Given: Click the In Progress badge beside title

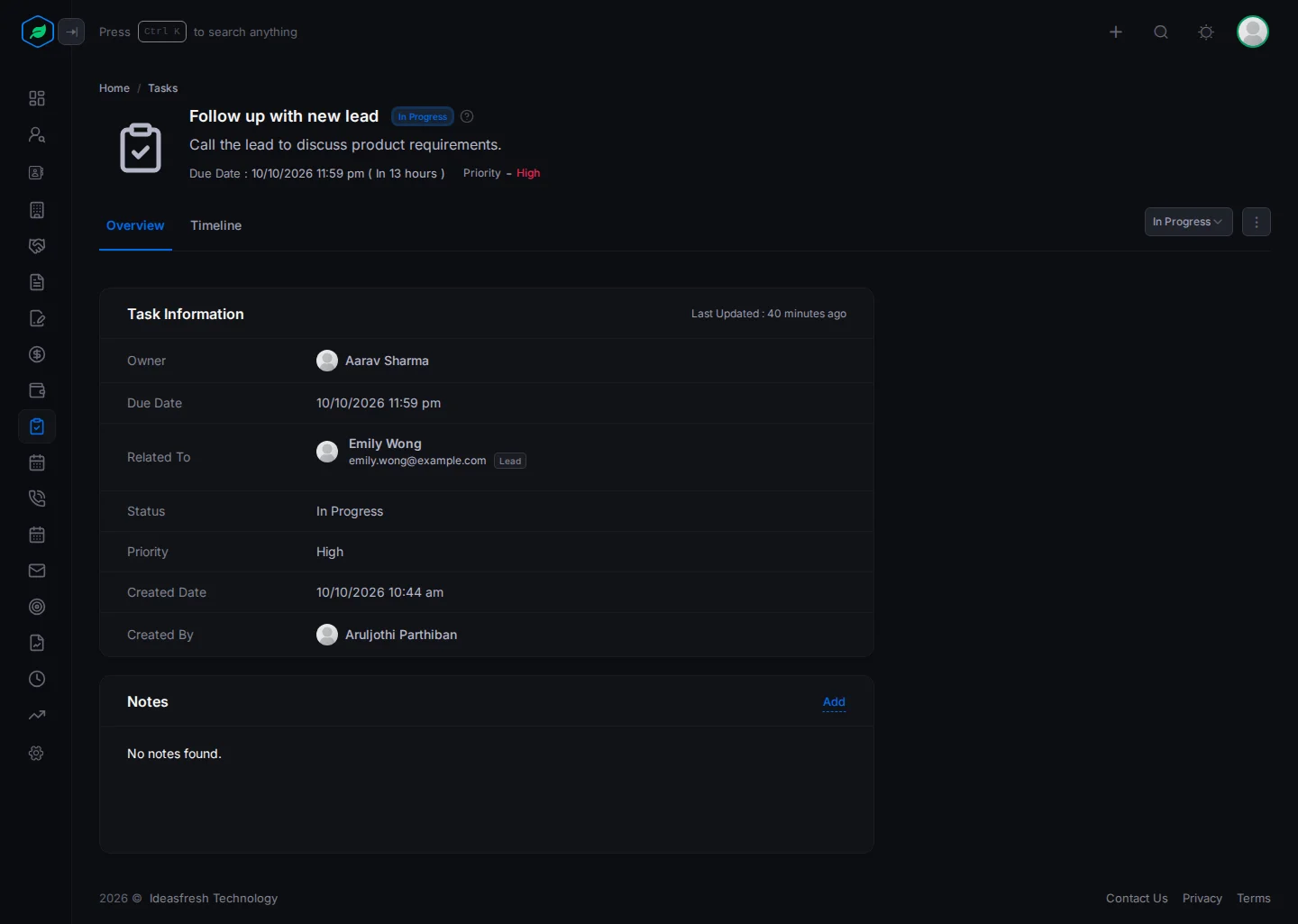Looking at the screenshot, I should tap(423, 116).
